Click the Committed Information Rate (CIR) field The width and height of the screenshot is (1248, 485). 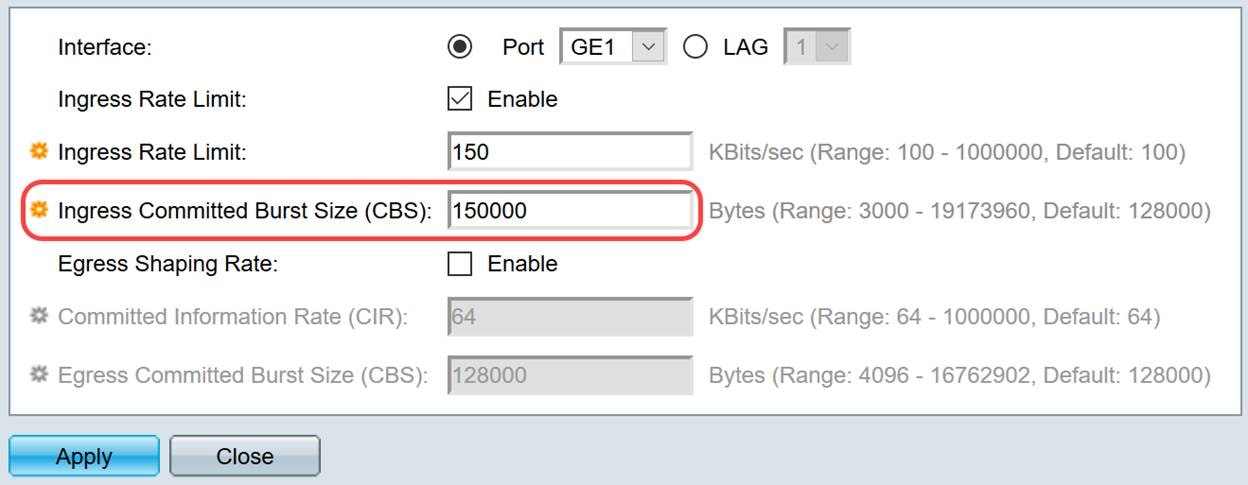click(569, 317)
